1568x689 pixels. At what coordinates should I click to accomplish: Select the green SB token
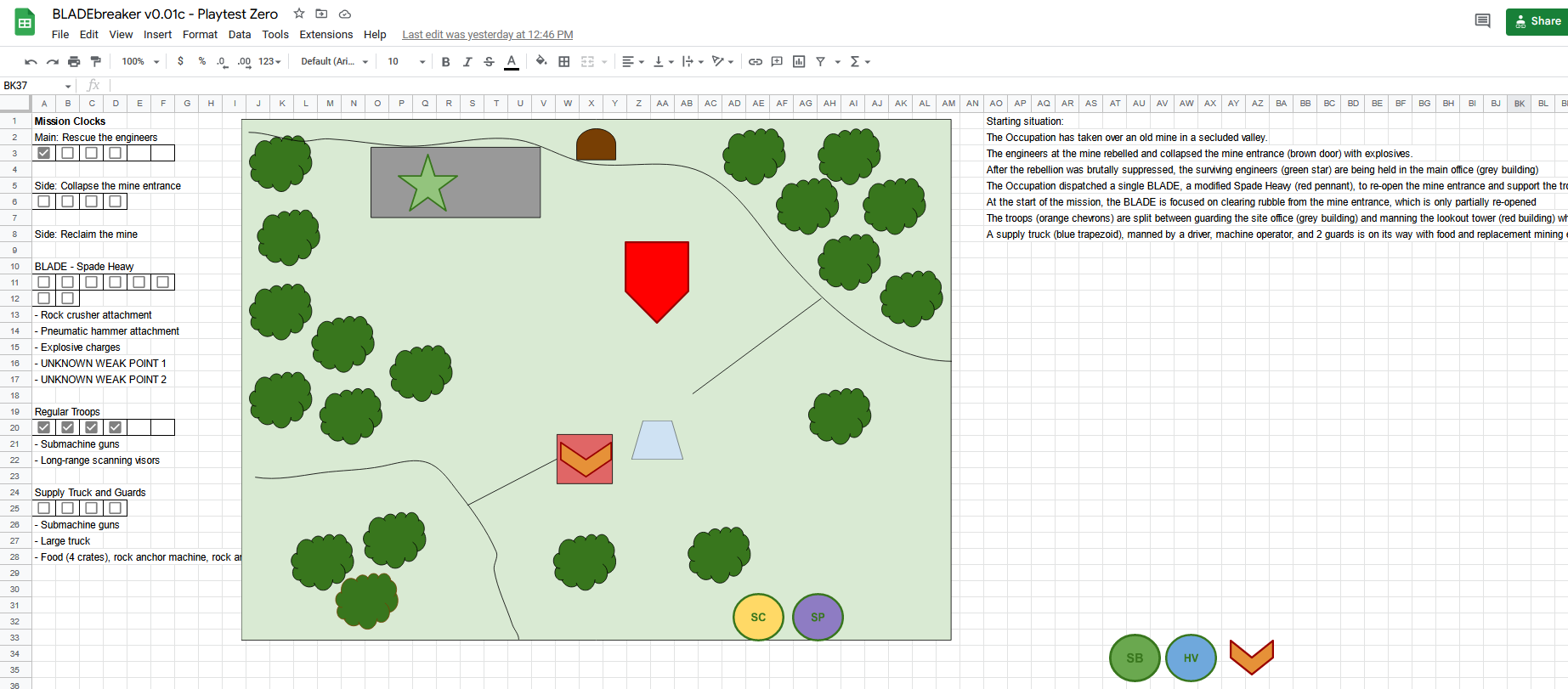(x=1135, y=658)
